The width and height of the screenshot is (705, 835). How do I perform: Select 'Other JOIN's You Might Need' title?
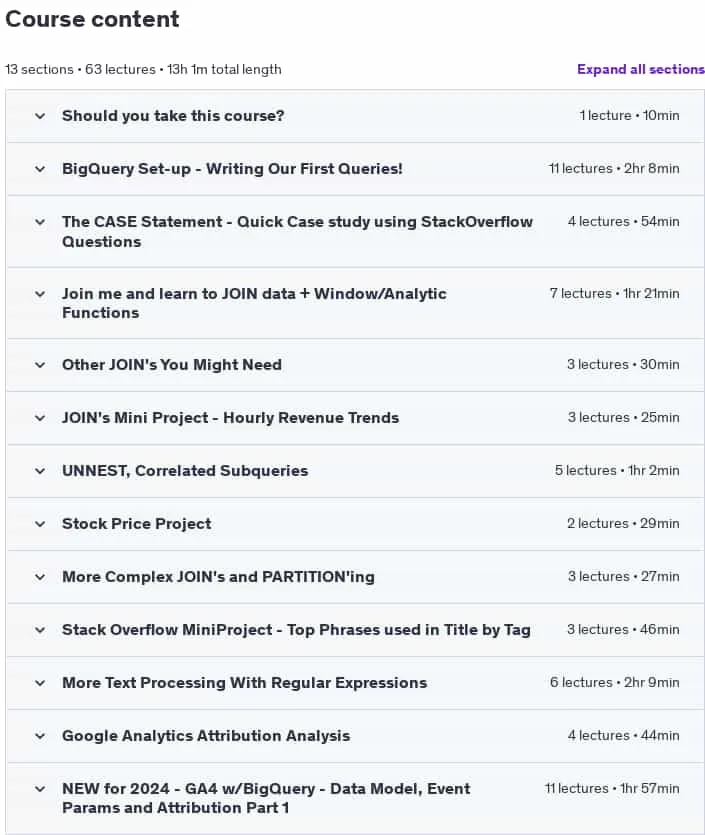click(172, 365)
